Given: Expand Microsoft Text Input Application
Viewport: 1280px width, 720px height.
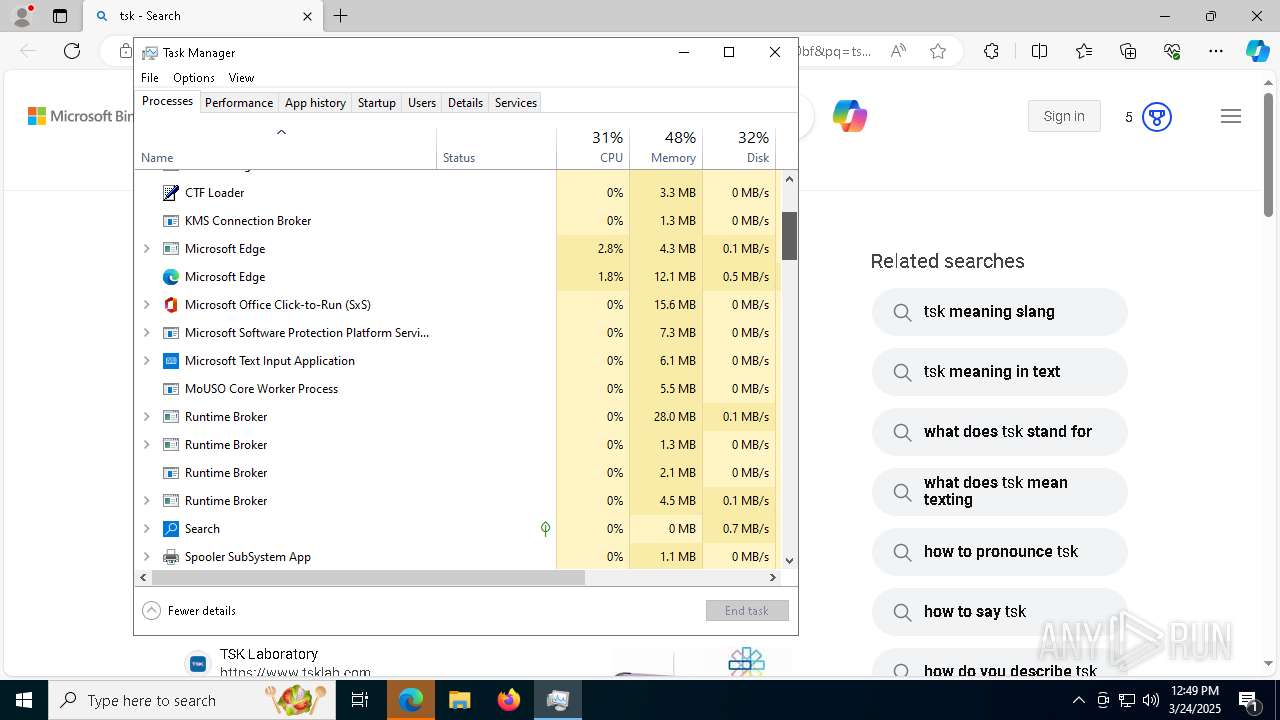Looking at the screenshot, I should coord(147,360).
